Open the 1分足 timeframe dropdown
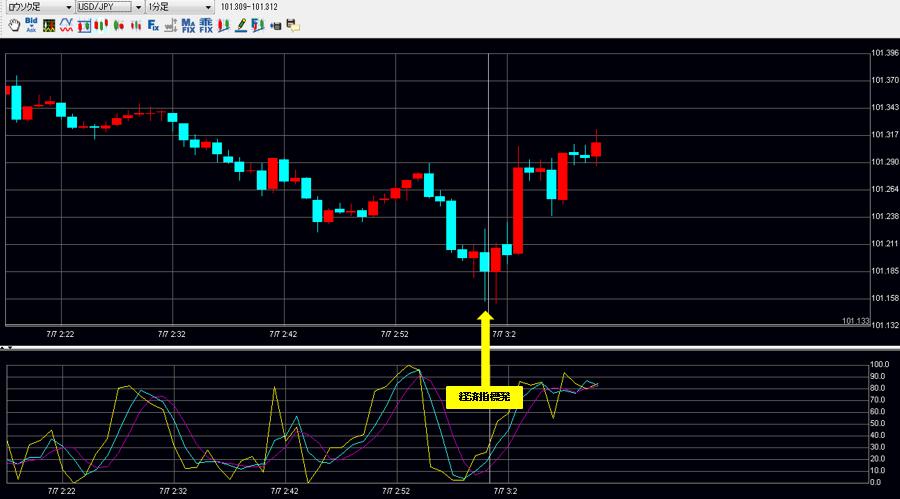 tap(208, 7)
